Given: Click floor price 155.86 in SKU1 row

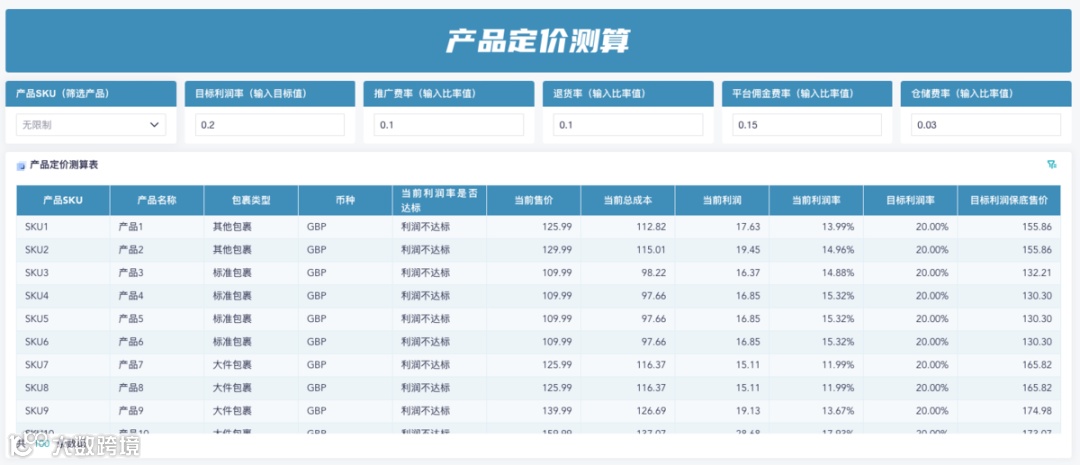Looking at the screenshot, I should pos(1037,226).
